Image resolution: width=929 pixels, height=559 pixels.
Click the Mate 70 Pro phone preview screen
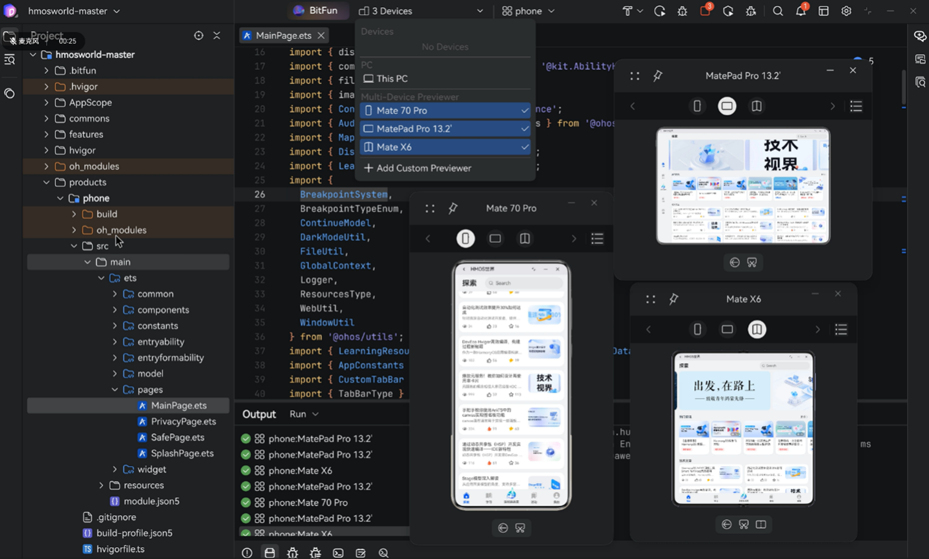511,385
